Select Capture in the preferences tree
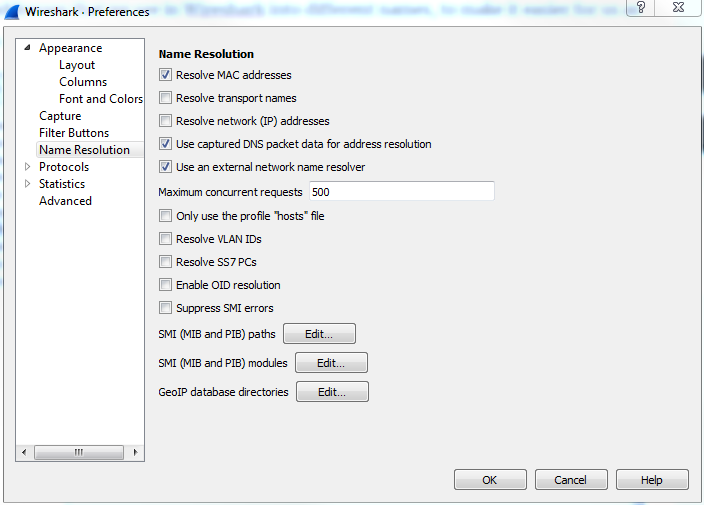Viewport: 704px width, 505px height. (x=60, y=116)
